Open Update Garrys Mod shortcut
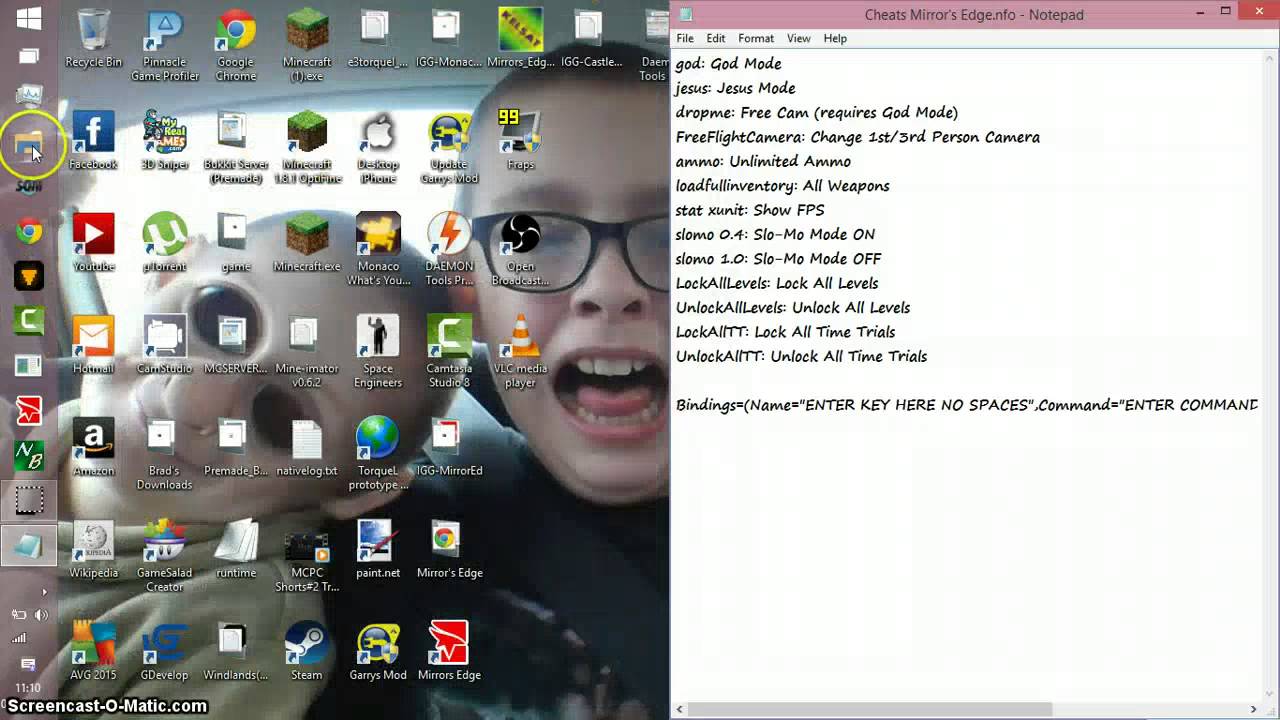The image size is (1280, 720). tap(449, 147)
